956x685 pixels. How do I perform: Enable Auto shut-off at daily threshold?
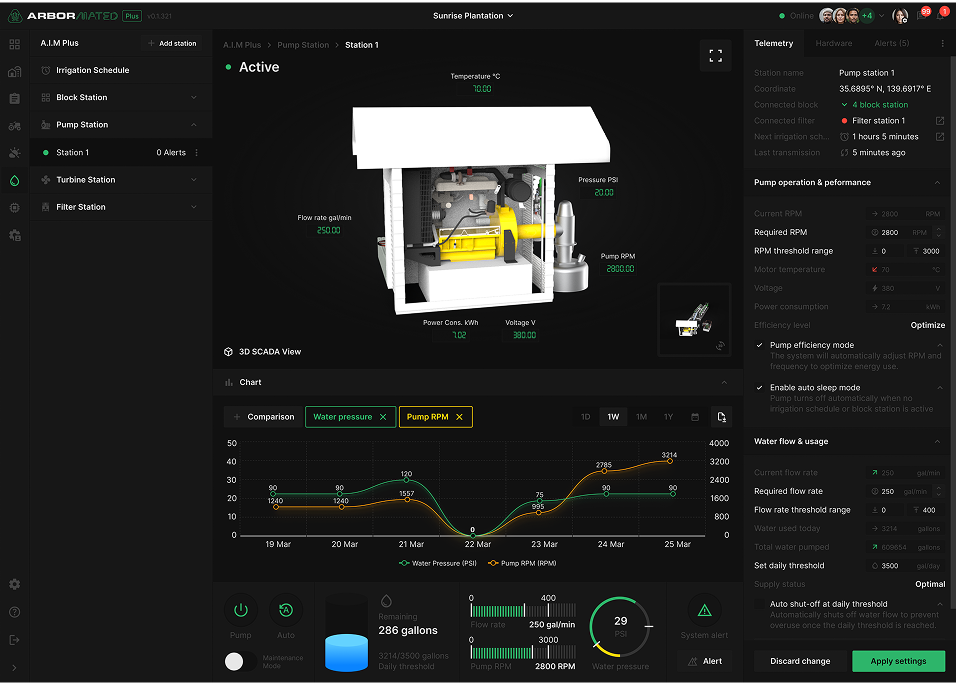tap(760, 604)
